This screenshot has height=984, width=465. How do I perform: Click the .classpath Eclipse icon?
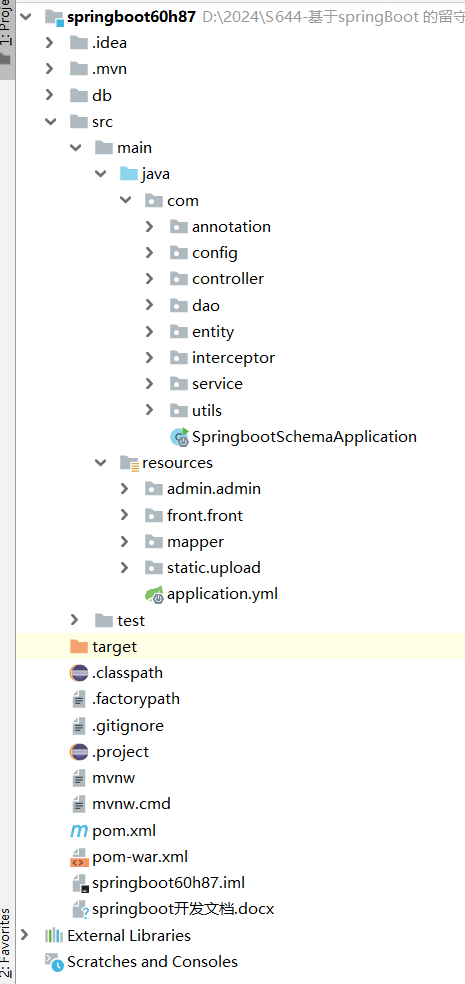[79, 673]
